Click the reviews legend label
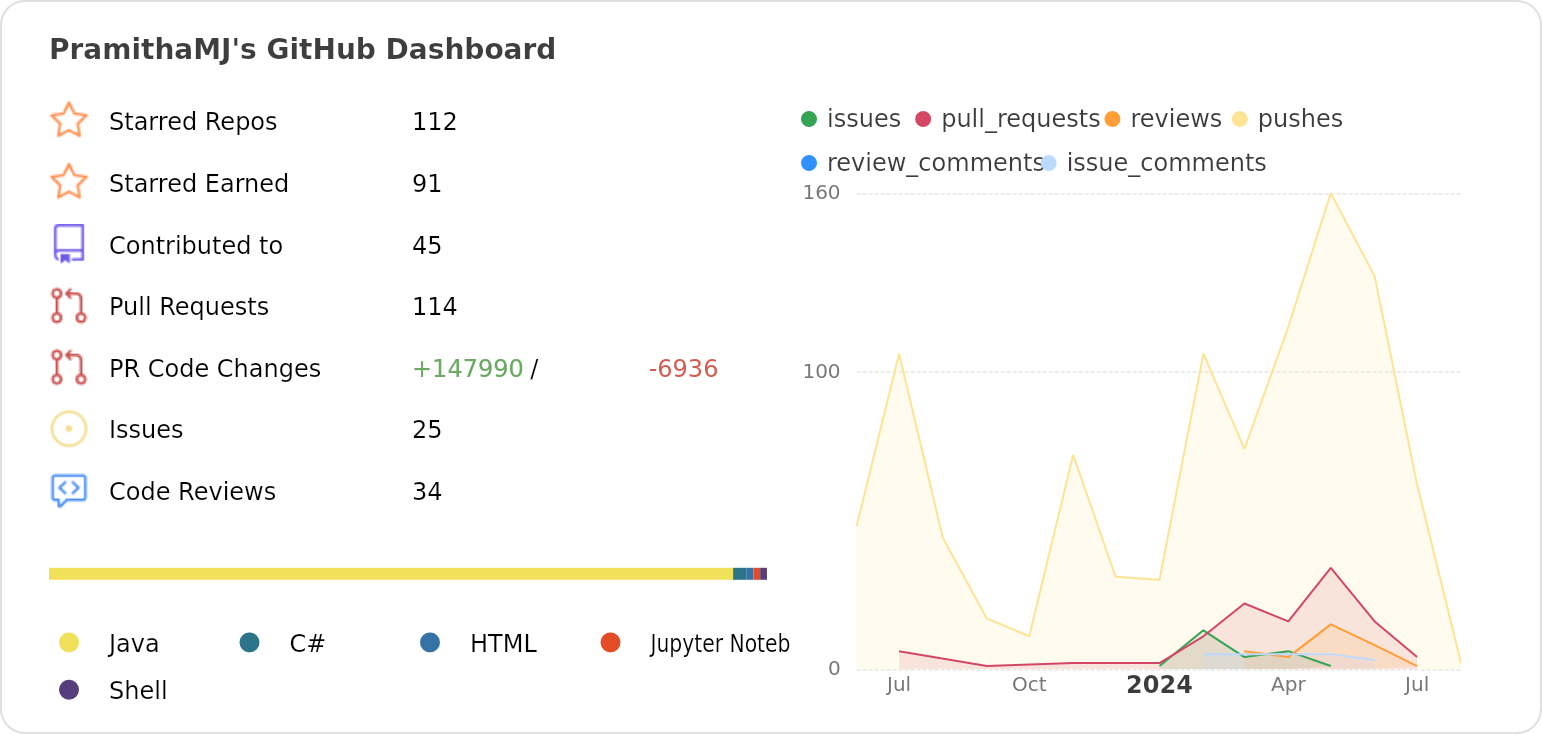 coord(1176,119)
